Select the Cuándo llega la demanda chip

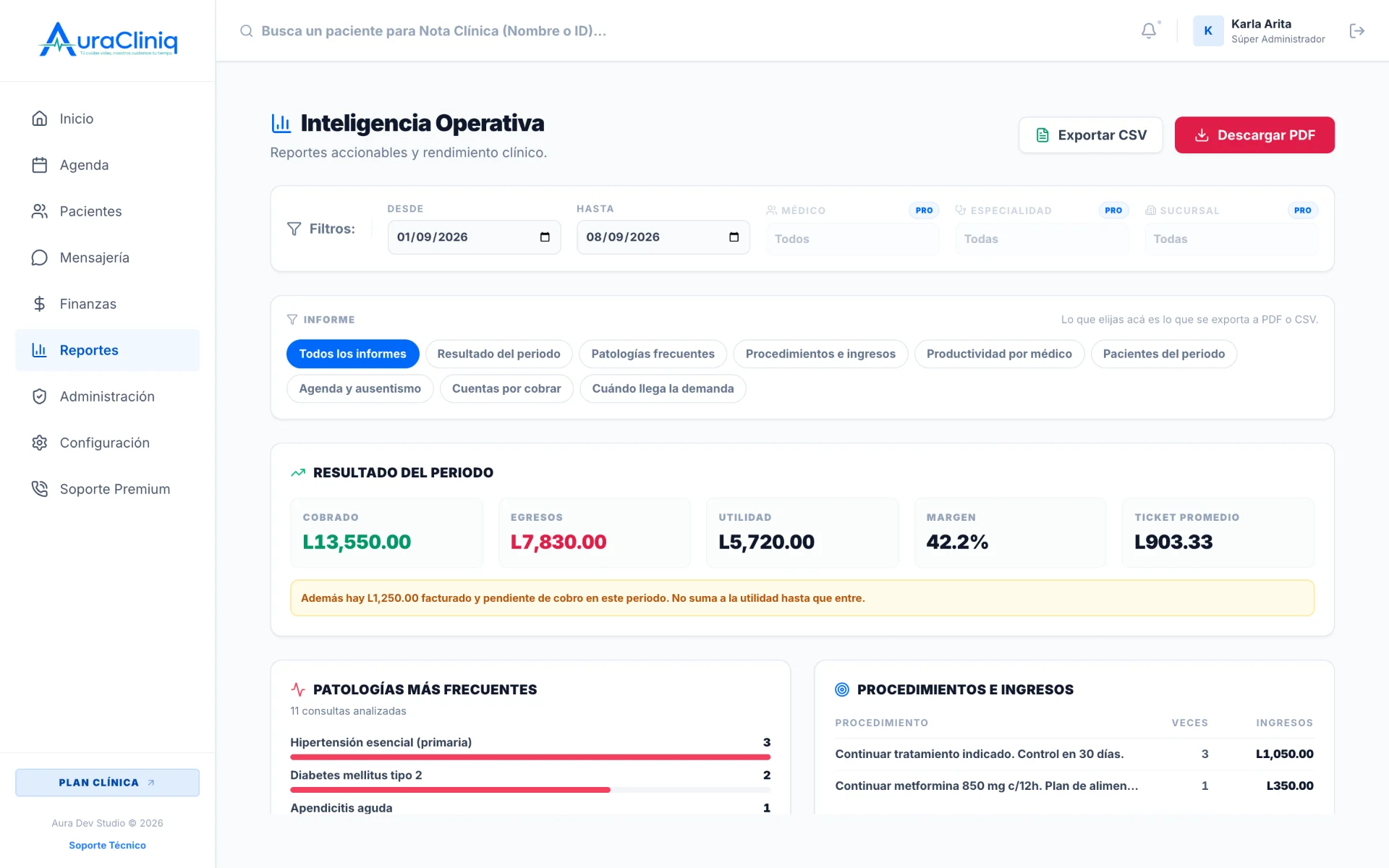663,388
